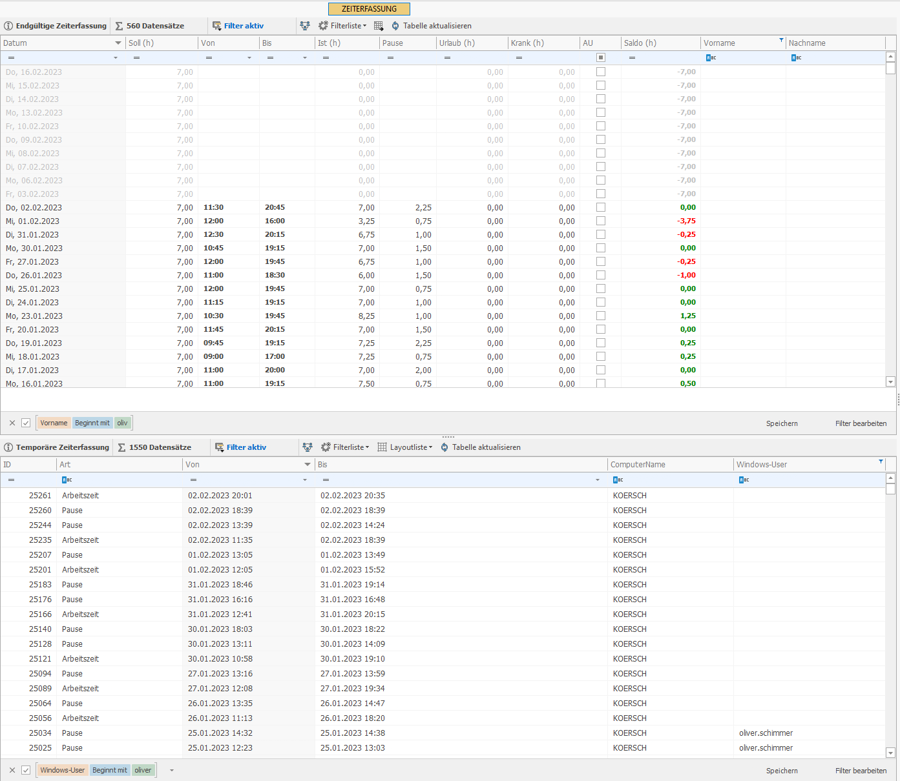The height and width of the screenshot is (781, 900).
Task: Click Tabelle aktualisieren in upper toolbar
Action: click(437, 26)
